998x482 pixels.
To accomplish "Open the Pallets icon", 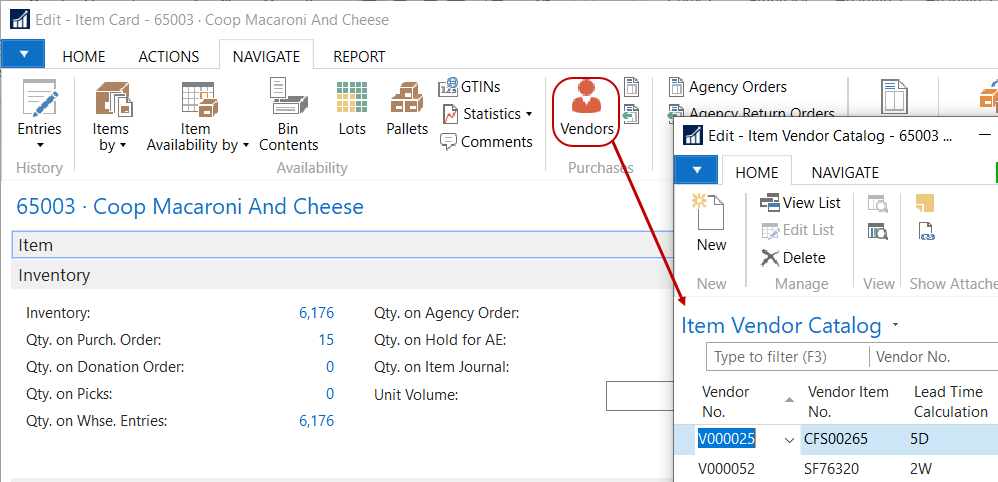I will tap(407, 108).
